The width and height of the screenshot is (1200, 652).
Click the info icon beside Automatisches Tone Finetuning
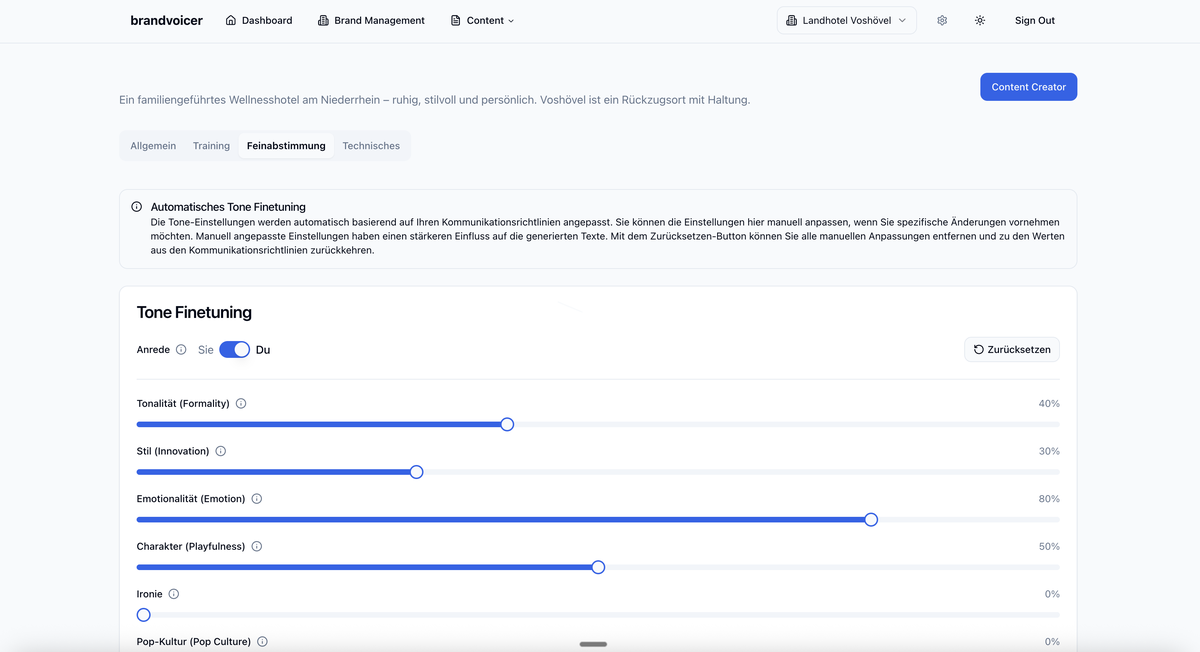(136, 207)
